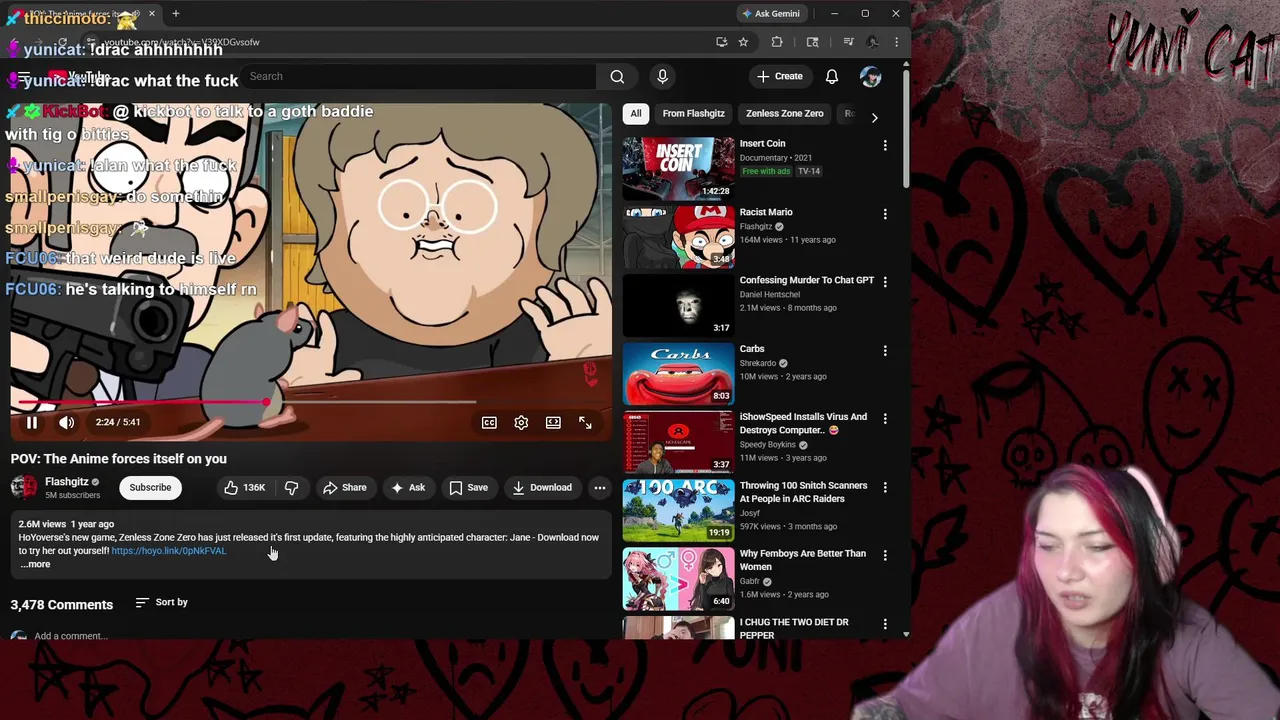This screenshot has height=720, width=1280.
Task: Open the Sort by comments dropdown
Action: [x=161, y=603]
